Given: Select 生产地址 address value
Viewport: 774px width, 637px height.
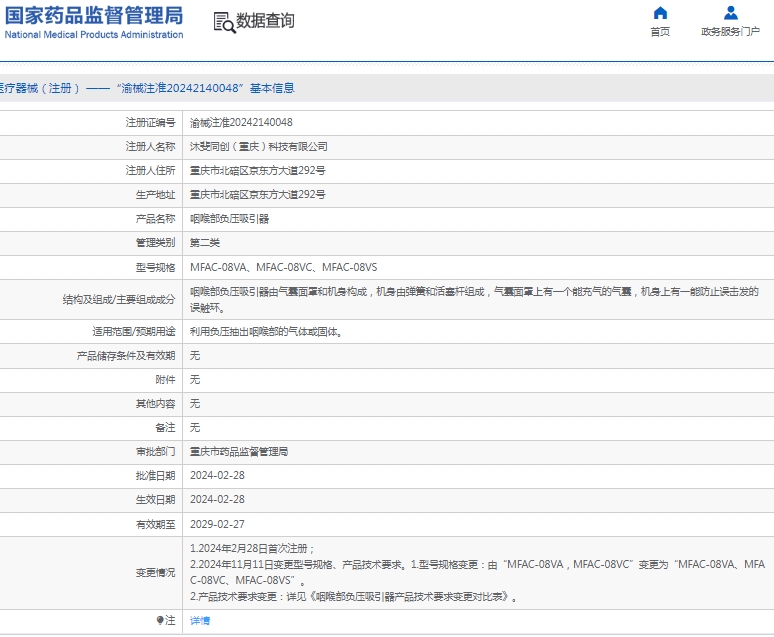Looking at the screenshot, I should click(x=258, y=195).
